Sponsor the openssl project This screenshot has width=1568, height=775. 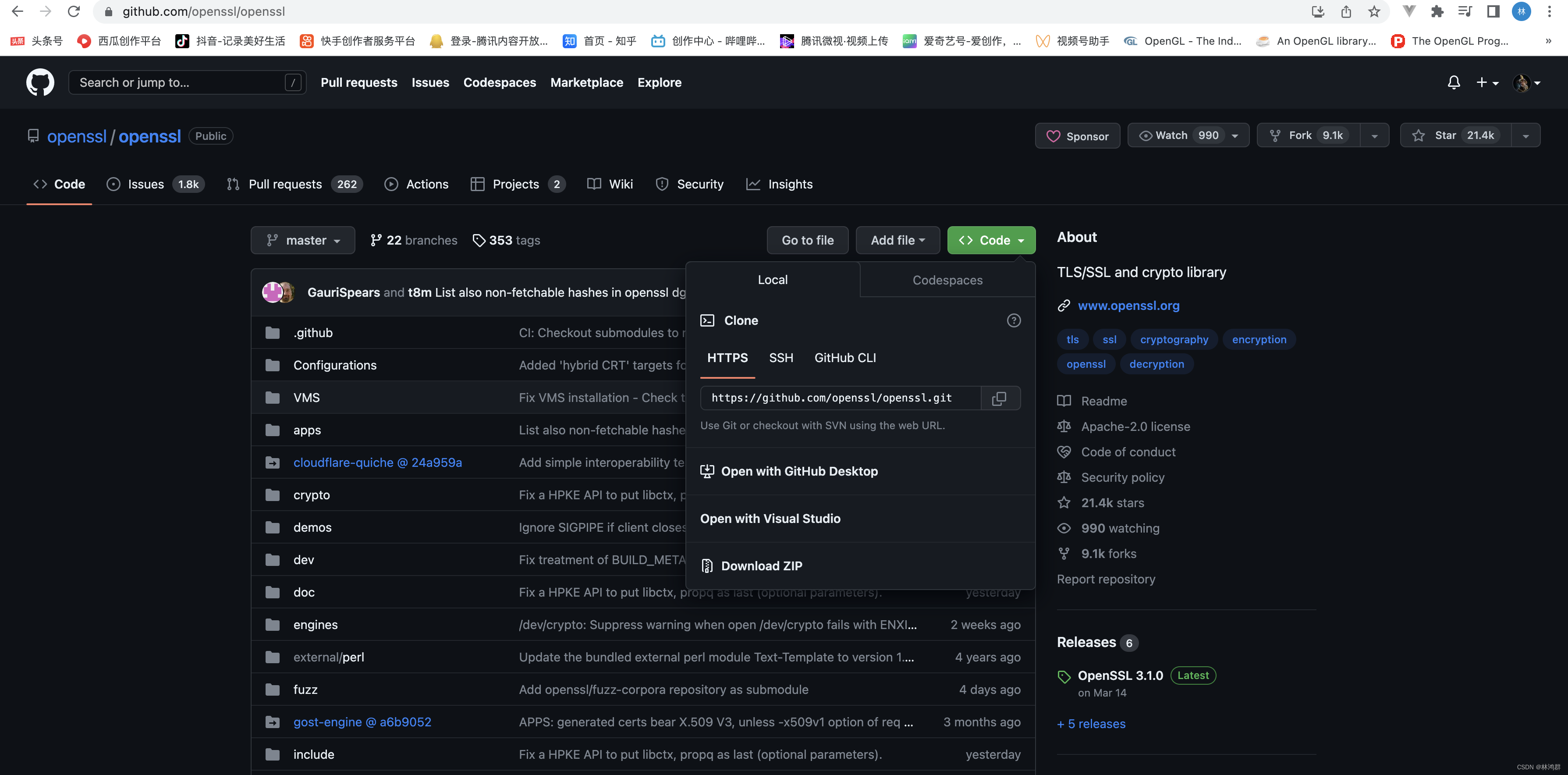[x=1077, y=136]
